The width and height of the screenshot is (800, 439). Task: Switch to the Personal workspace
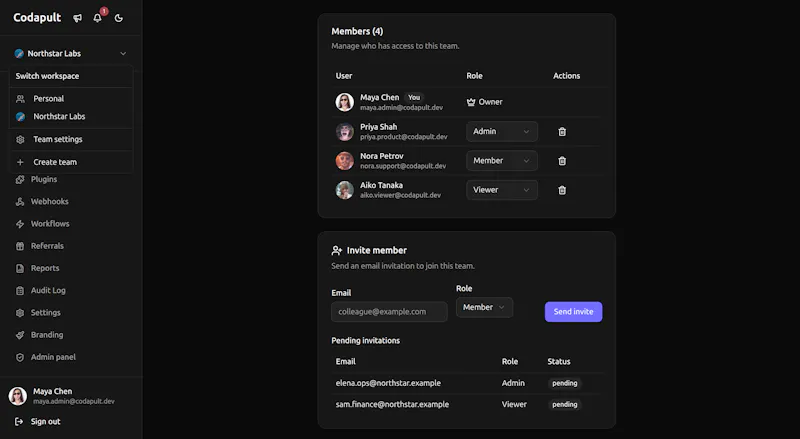coord(71,99)
